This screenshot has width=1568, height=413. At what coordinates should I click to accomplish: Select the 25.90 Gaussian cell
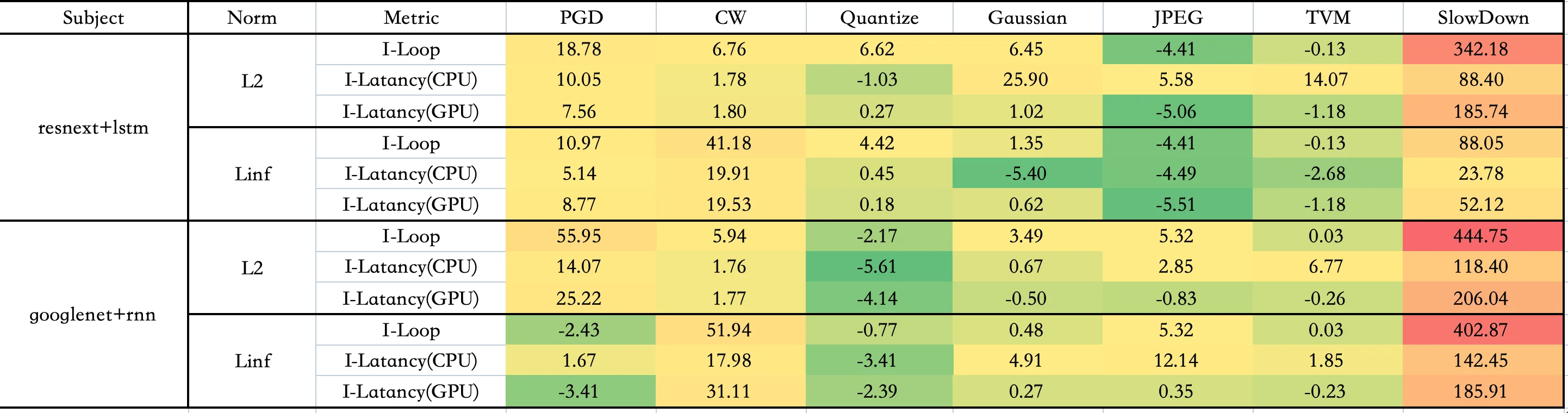tap(1025, 80)
